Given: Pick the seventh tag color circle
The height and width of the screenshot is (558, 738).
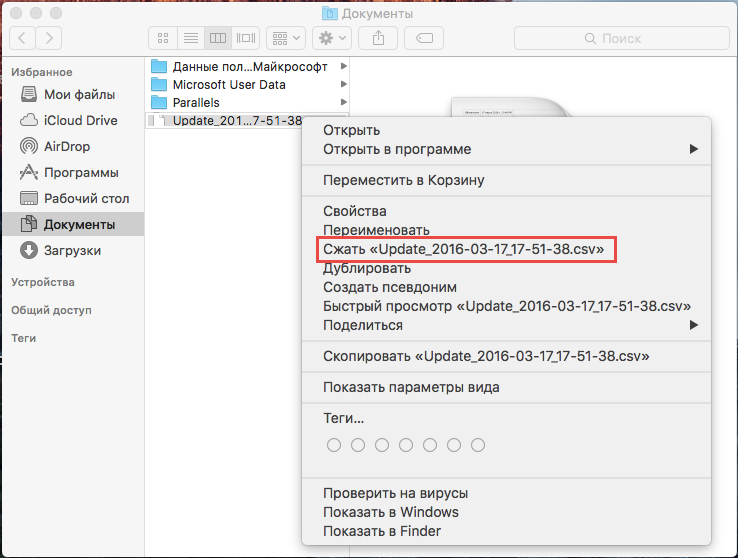Looking at the screenshot, I should [x=478, y=445].
